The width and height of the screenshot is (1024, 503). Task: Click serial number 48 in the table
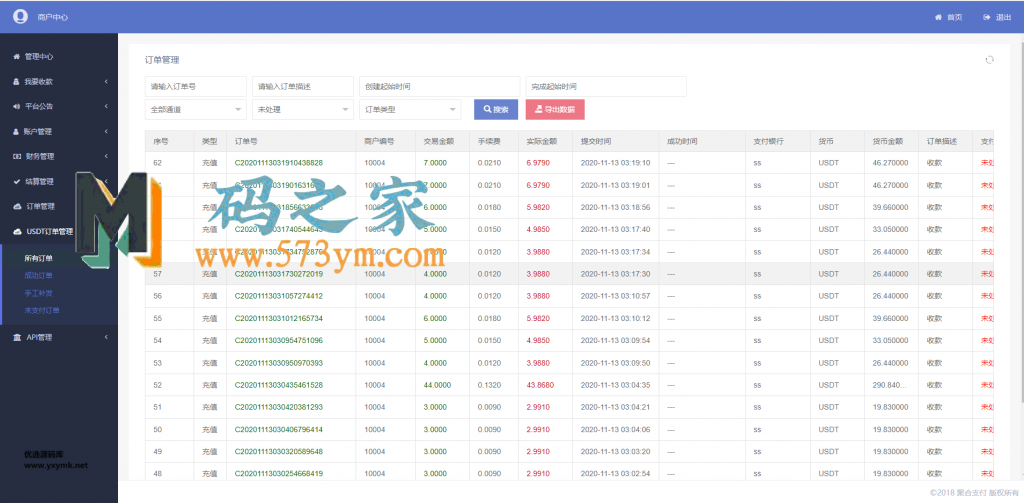point(157,473)
